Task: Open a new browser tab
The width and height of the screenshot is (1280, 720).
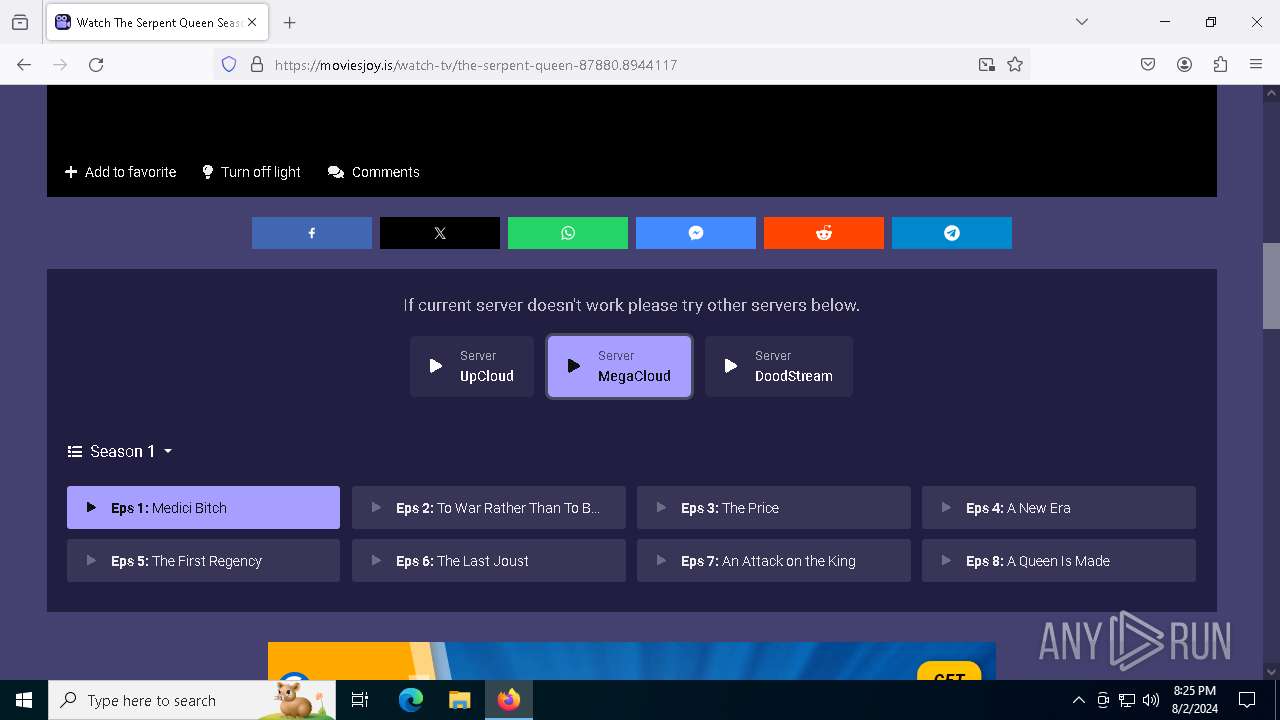Action: (x=290, y=22)
